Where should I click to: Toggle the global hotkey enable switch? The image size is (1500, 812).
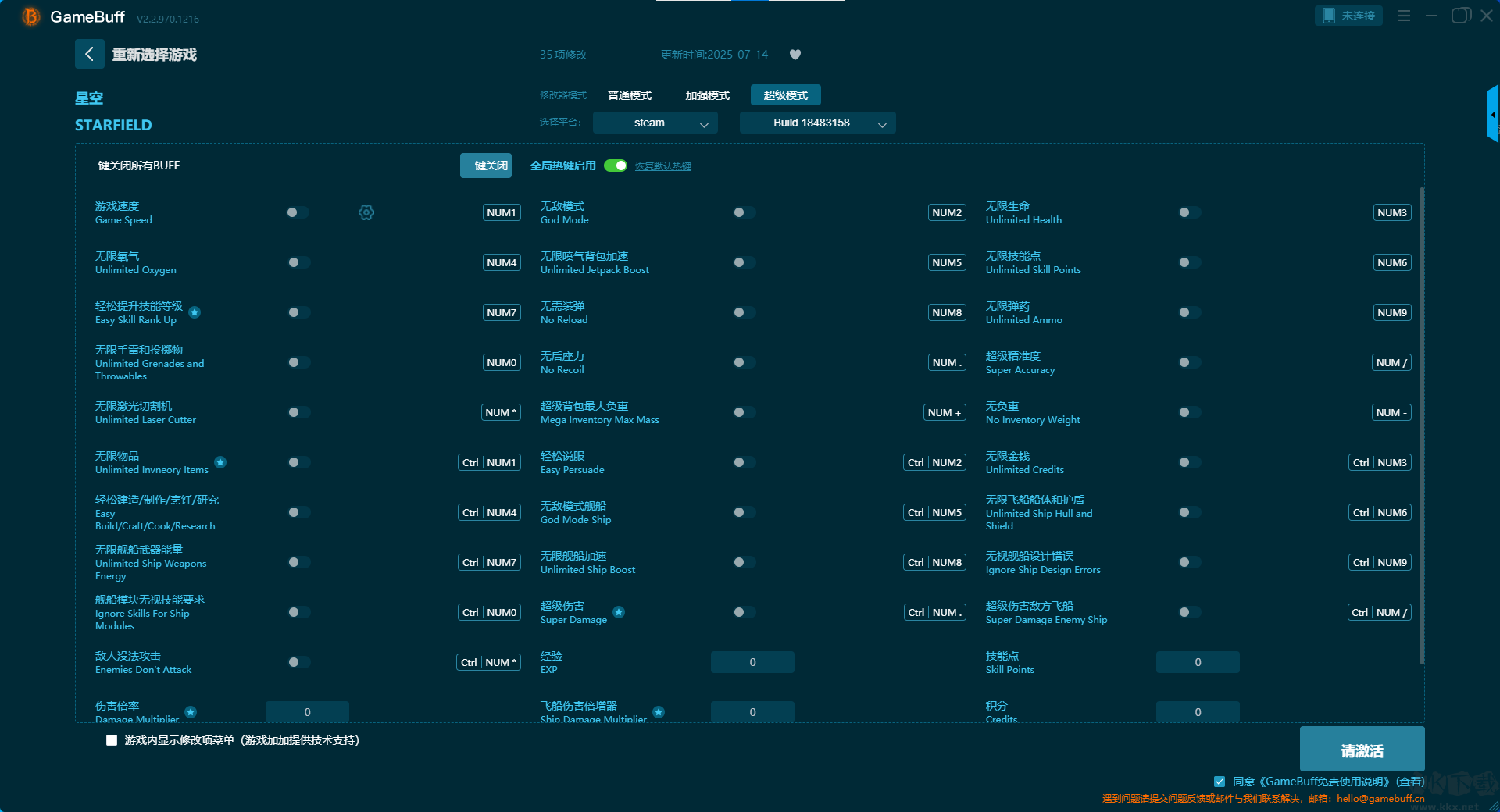(x=616, y=166)
